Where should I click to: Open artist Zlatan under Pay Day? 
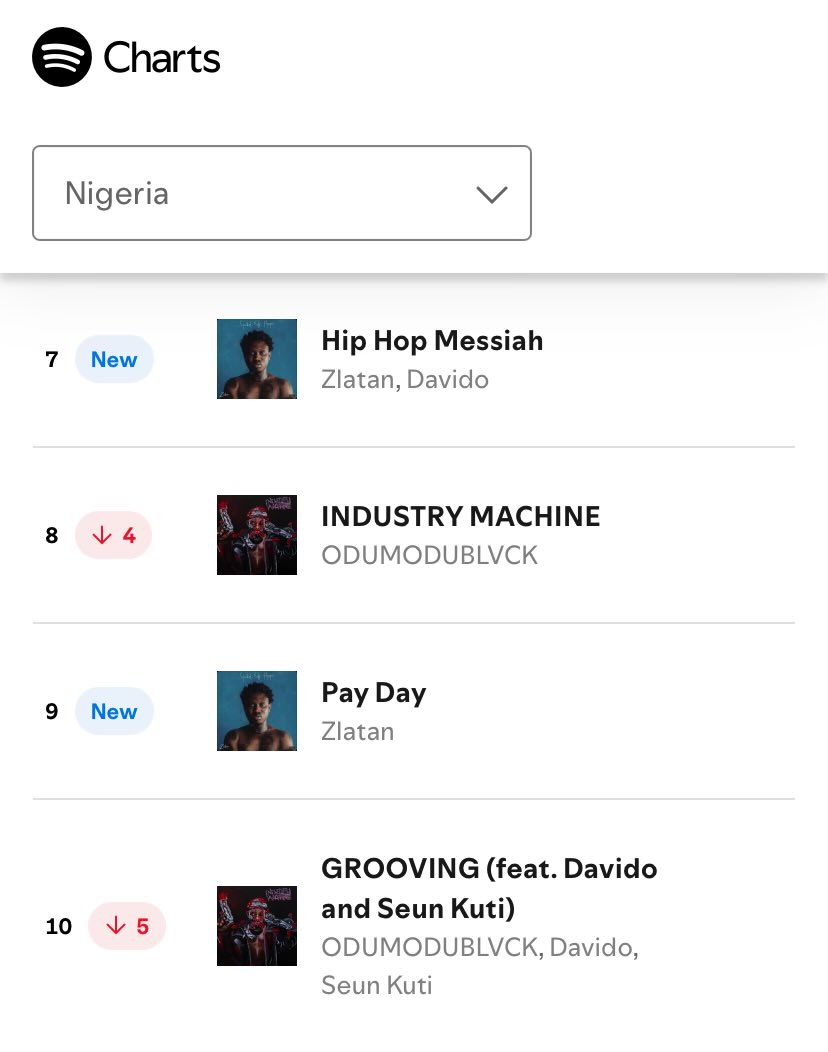pyautogui.click(x=358, y=731)
